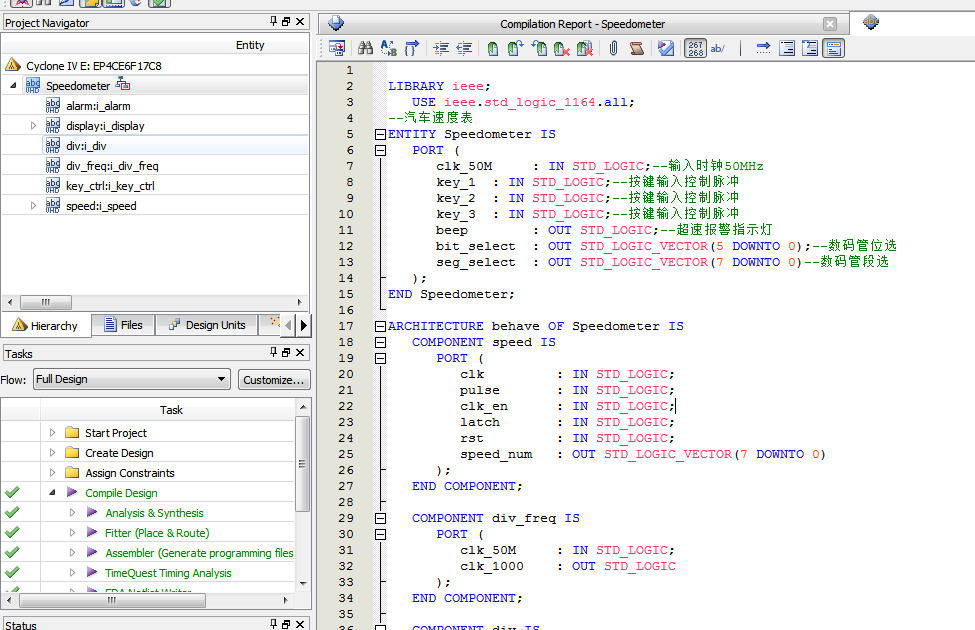Open the Design Units tab

[x=207, y=325]
